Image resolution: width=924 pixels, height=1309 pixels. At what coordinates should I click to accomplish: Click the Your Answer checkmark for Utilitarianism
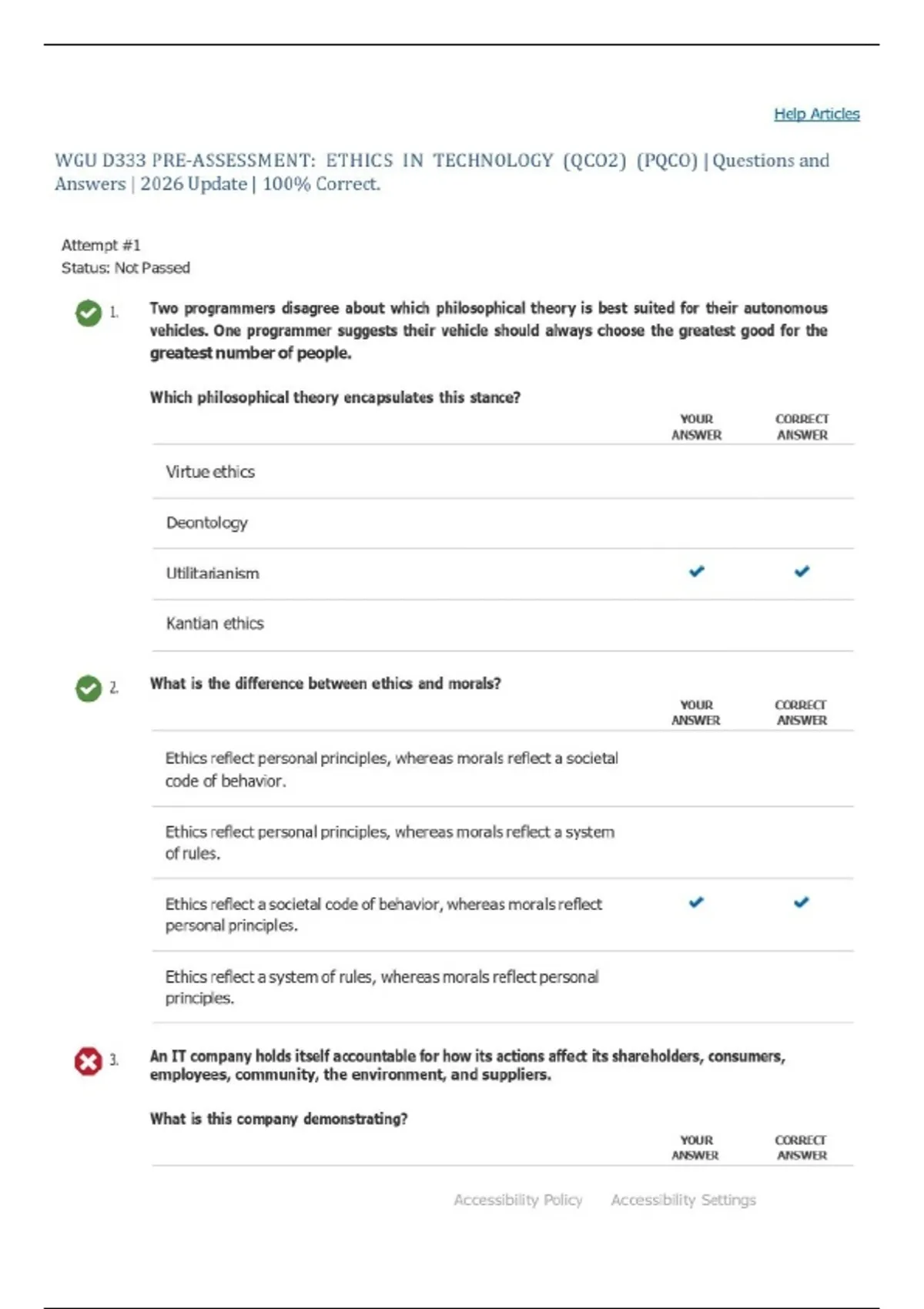tap(697, 571)
